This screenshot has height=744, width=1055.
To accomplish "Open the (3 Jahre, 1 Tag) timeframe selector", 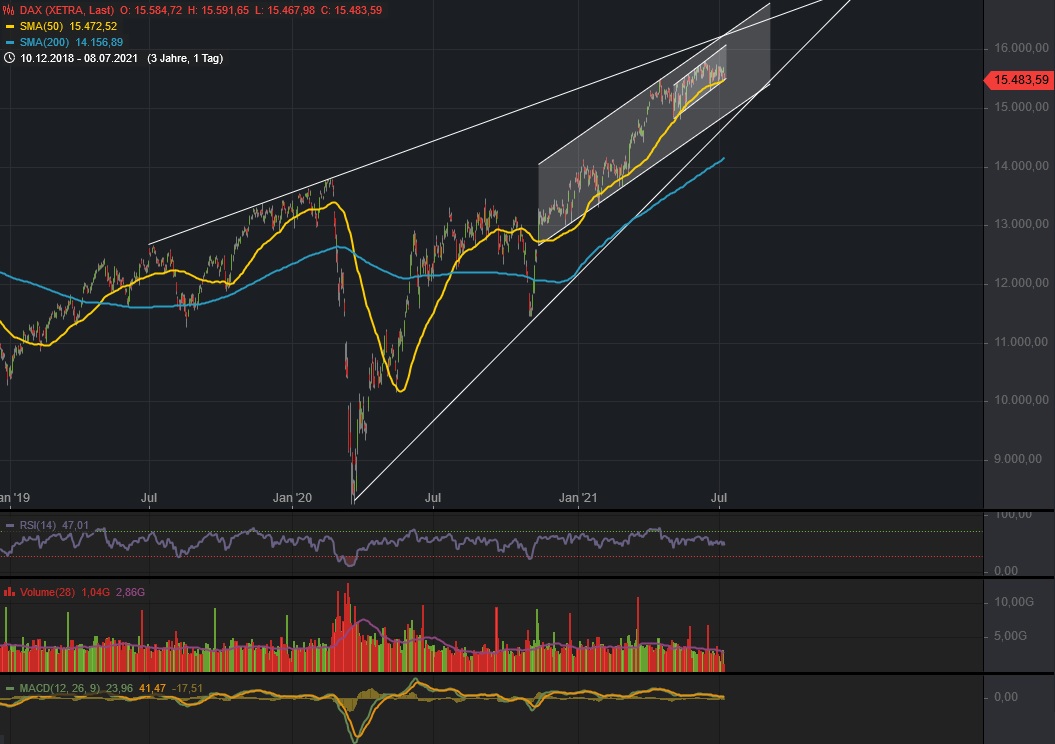I will tap(184, 59).
